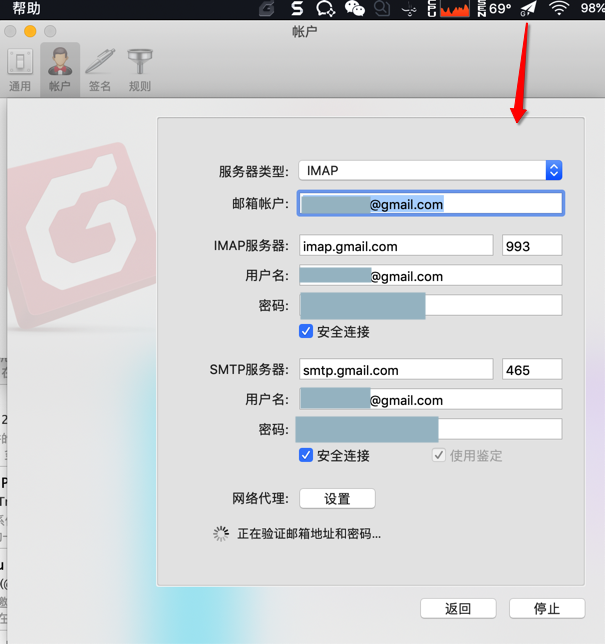
Task: Select the 帐户 accounts tab
Action: click(x=60, y=70)
